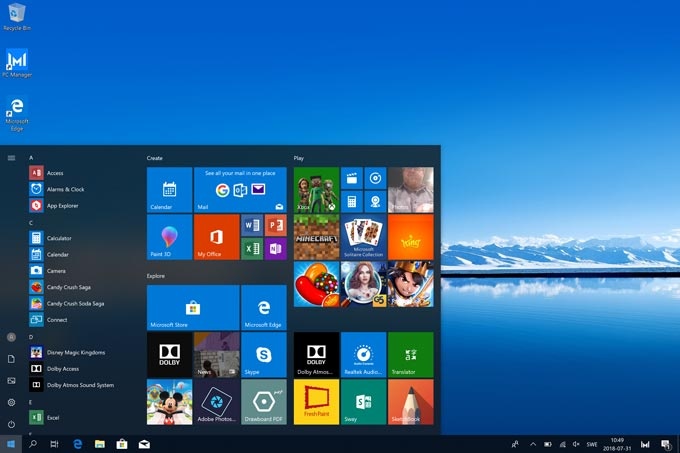Launch the Microsoft Store tile
The image size is (680, 453).
[x=192, y=307]
